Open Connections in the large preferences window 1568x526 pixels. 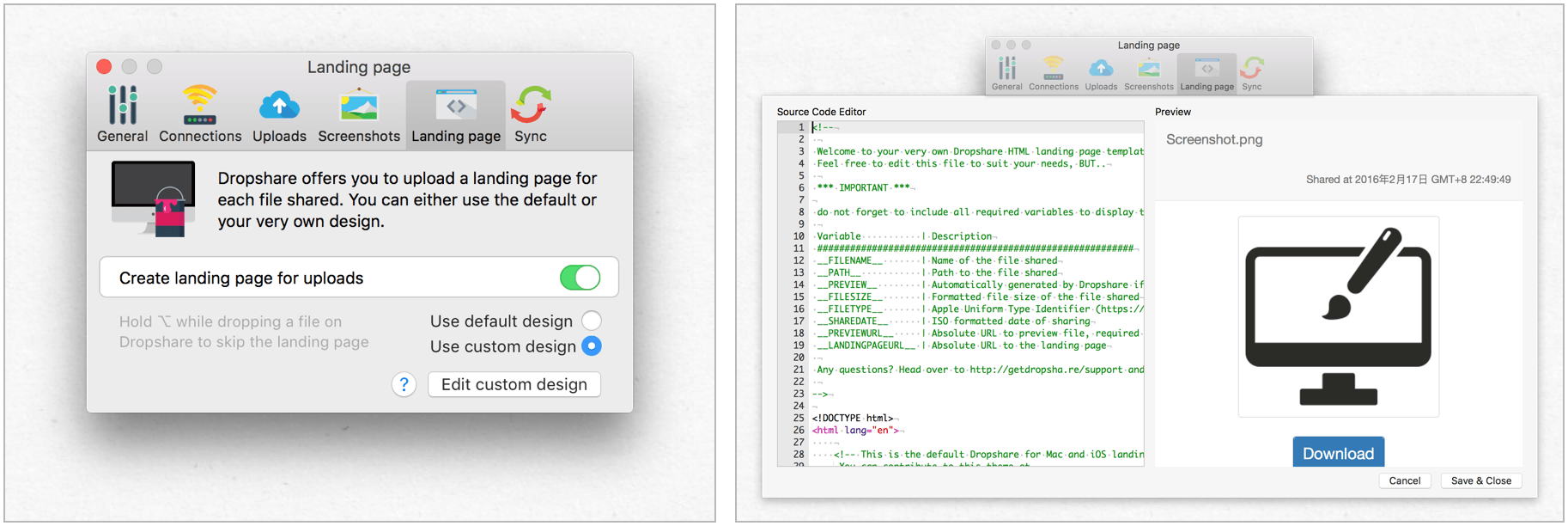[x=200, y=115]
